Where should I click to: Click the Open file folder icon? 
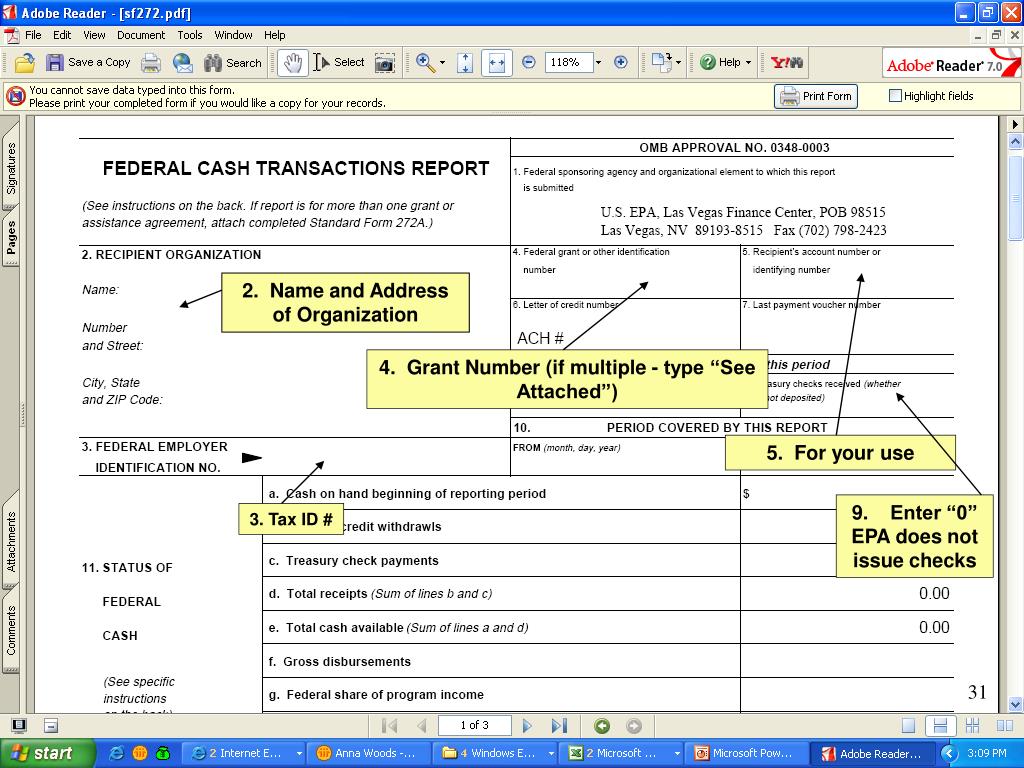(x=24, y=63)
